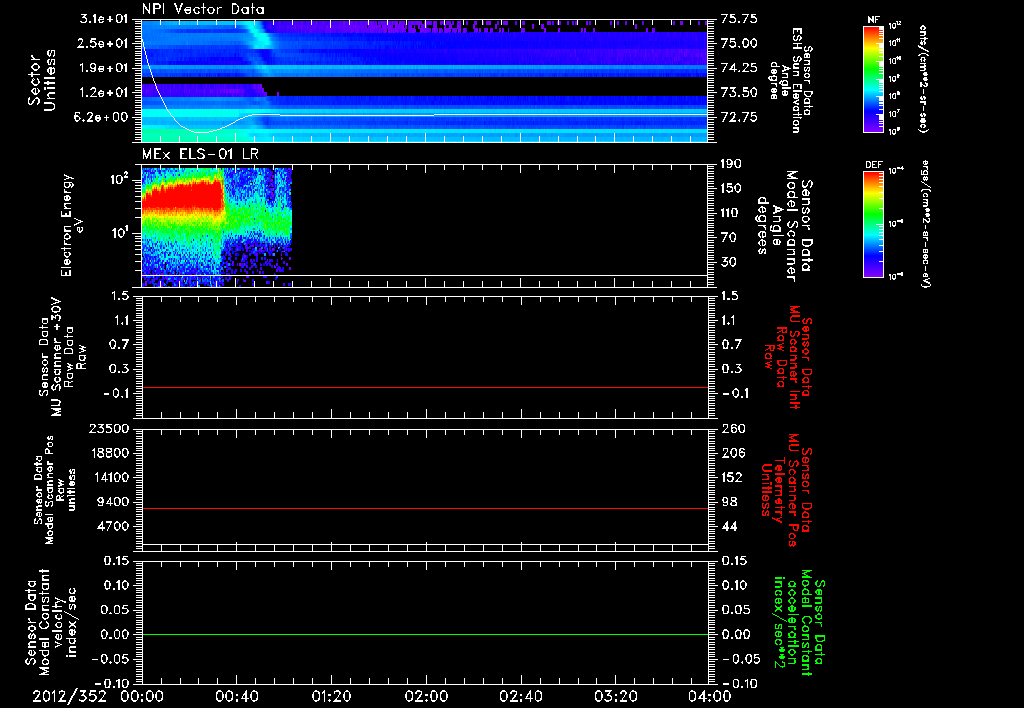Click the '02:00' time axis label
The height and width of the screenshot is (708, 1024).
click(x=426, y=696)
